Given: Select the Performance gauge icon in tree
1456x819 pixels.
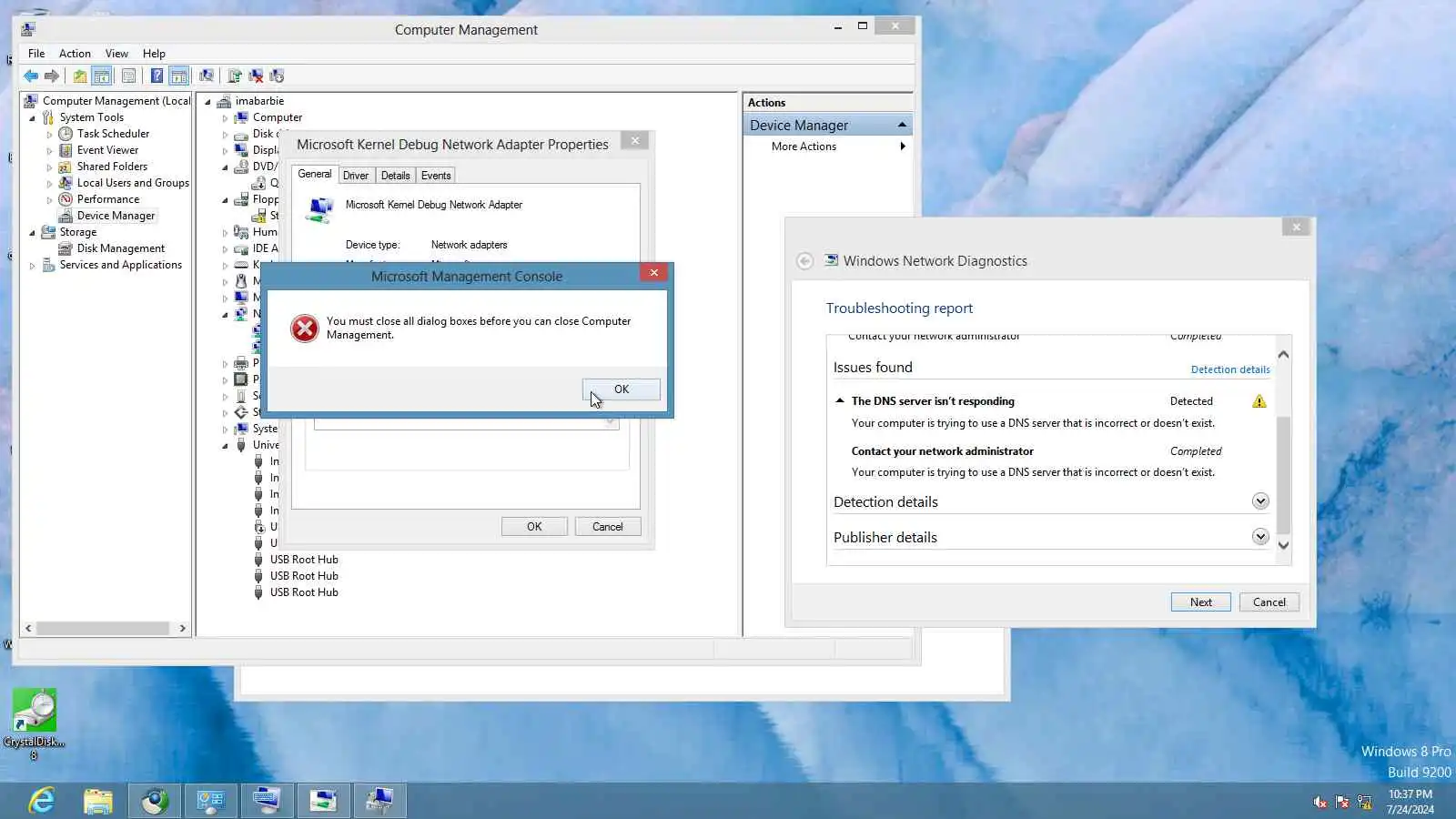Looking at the screenshot, I should pos(66,199).
